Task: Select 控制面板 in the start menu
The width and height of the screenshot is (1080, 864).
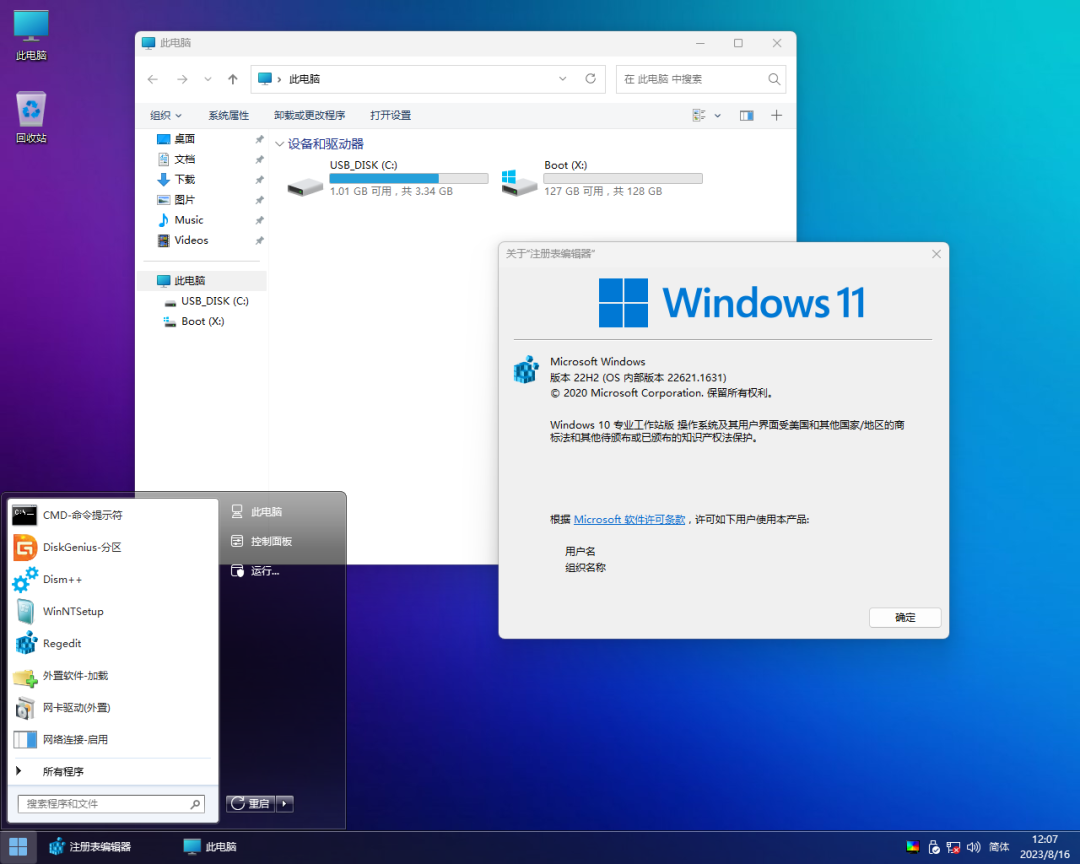Action: [x=271, y=541]
